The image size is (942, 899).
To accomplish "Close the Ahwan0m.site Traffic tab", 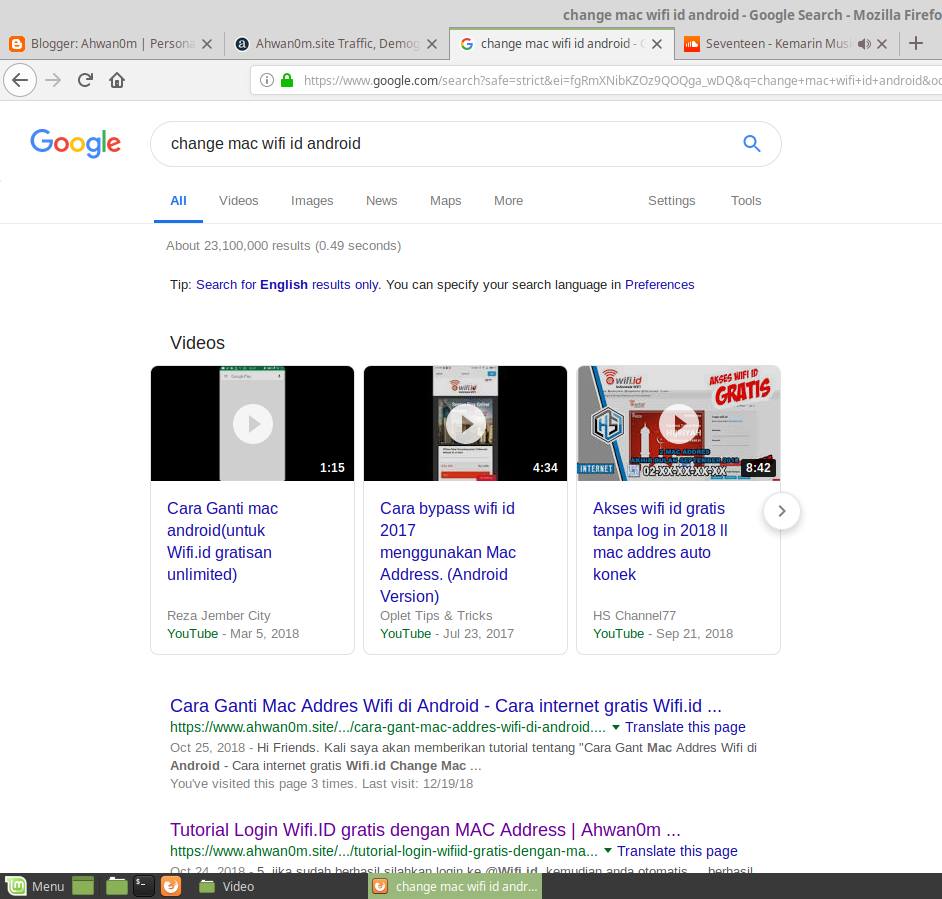I will pyautogui.click(x=432, y=44).
